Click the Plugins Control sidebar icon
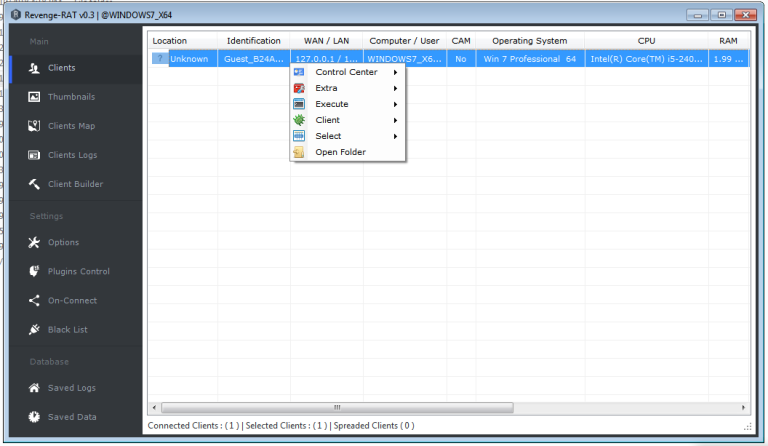The image size is (768, 446). (x=34, y=271)
